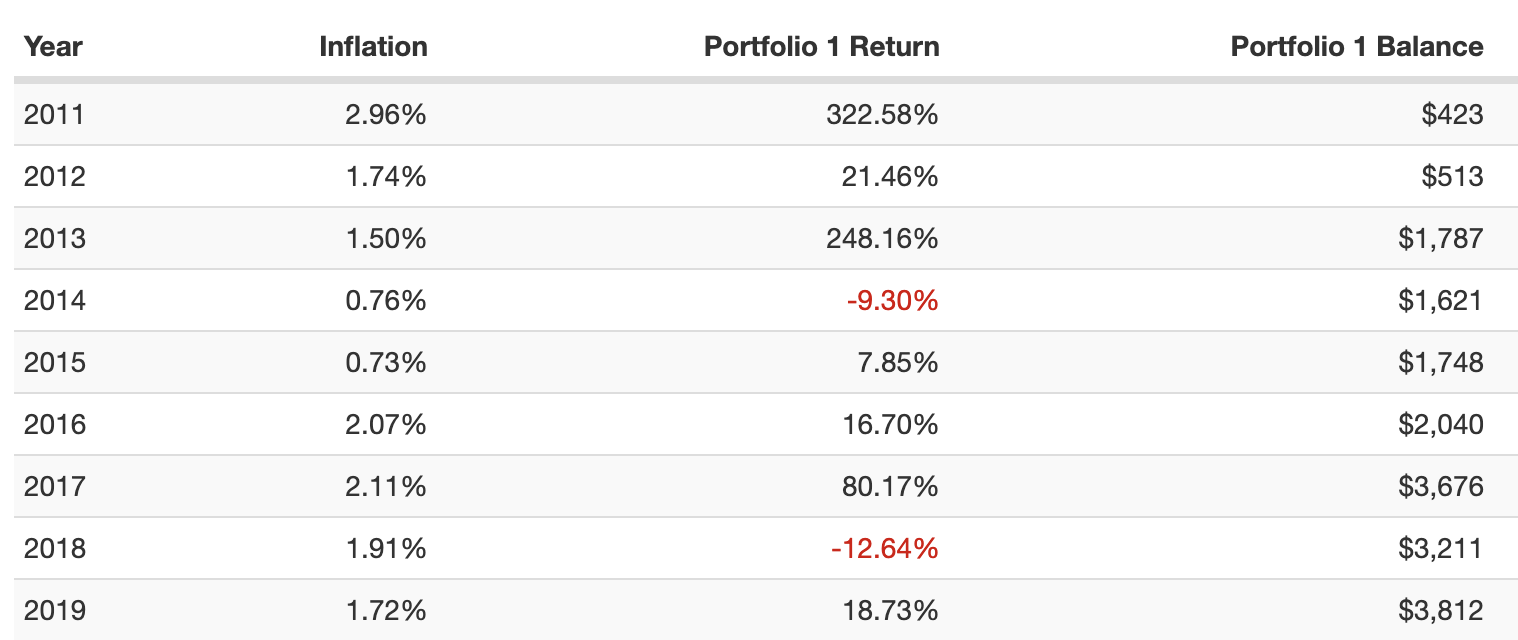Click the red -9.30% return value
1518x640 pixels.
pos(892,301)
